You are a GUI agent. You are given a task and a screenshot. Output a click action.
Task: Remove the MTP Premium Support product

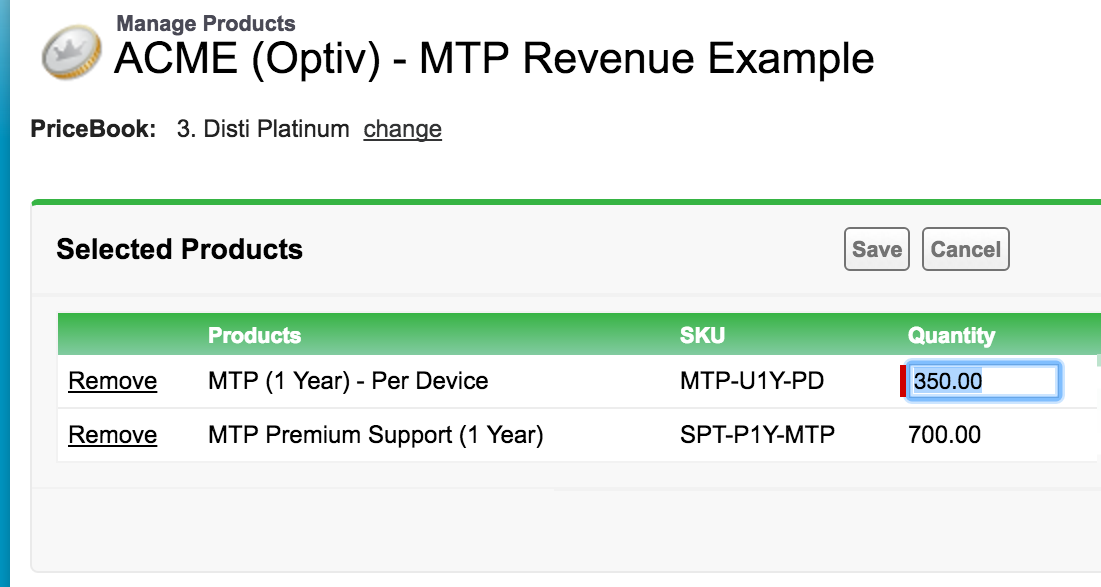[112, 435]
